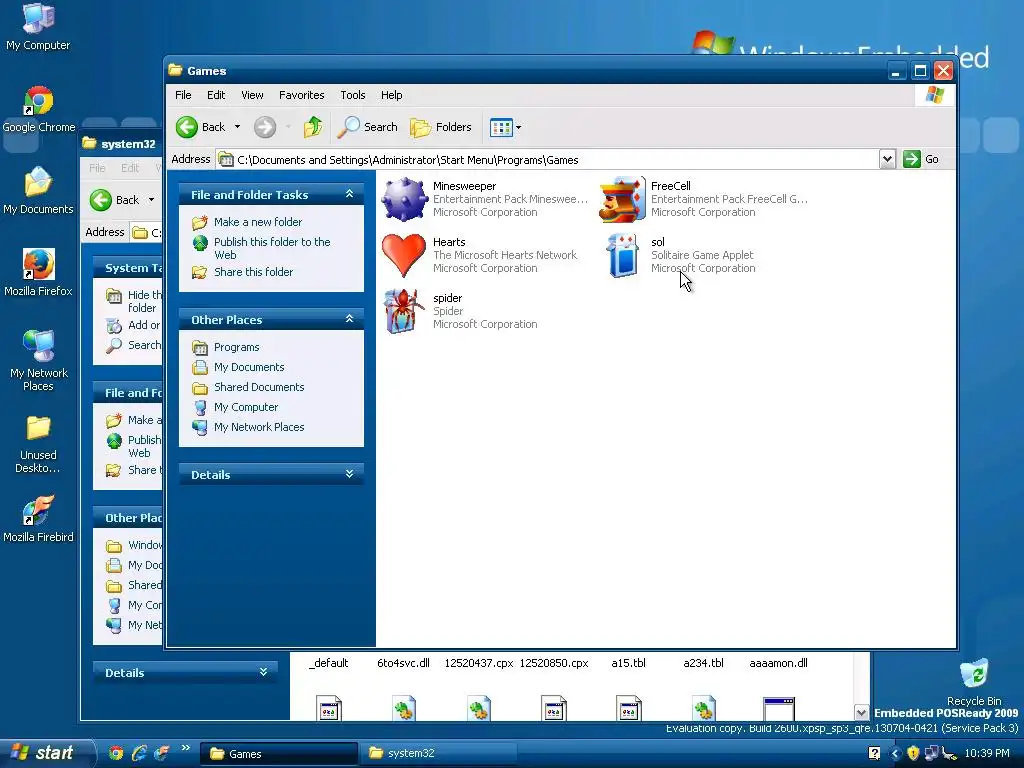Show hidden tray icons arrow
The width and height of the screenshot is (1024, 768).
coord(895,754)
